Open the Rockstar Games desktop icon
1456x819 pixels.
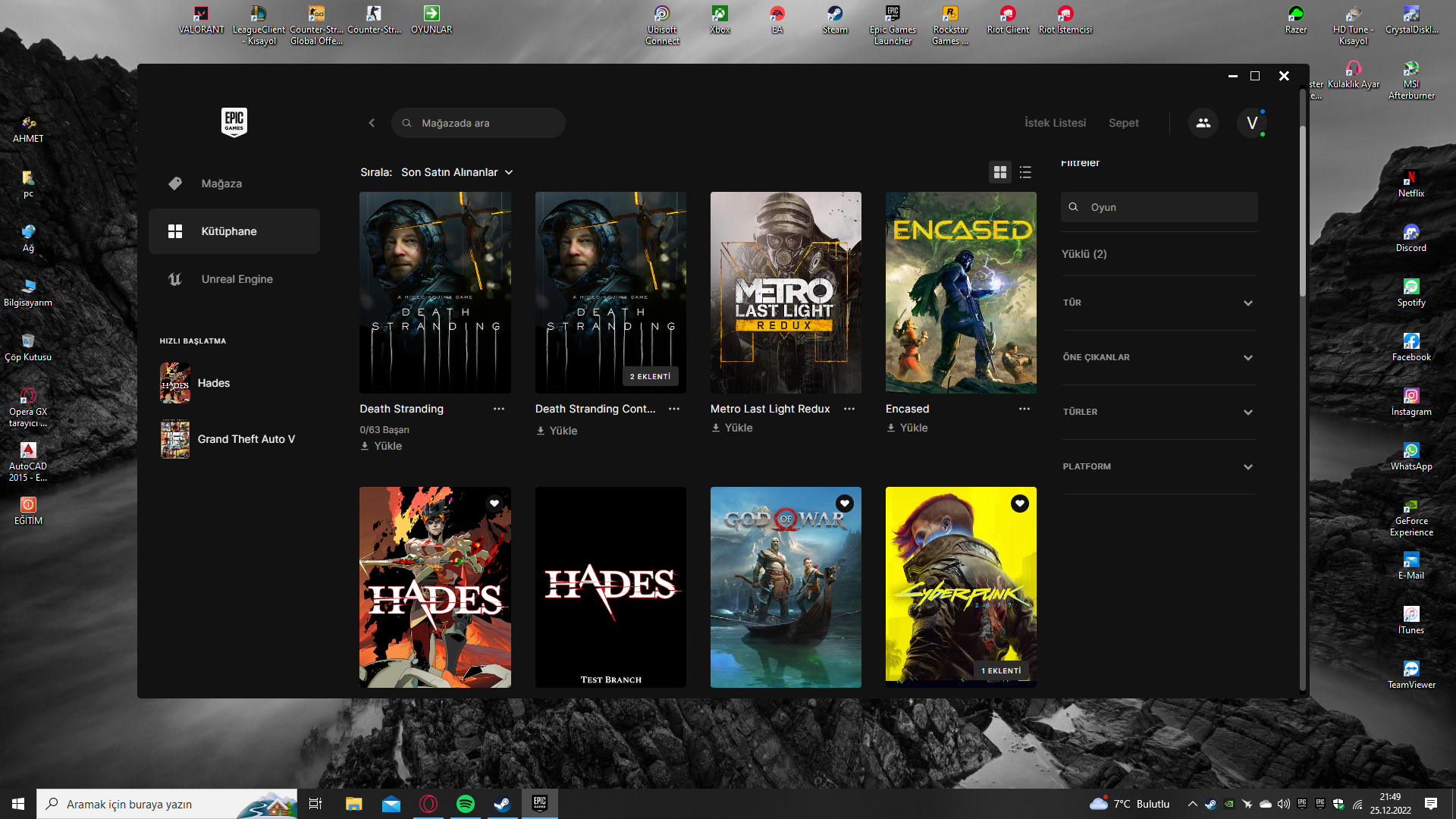click(x=950, y=25)
